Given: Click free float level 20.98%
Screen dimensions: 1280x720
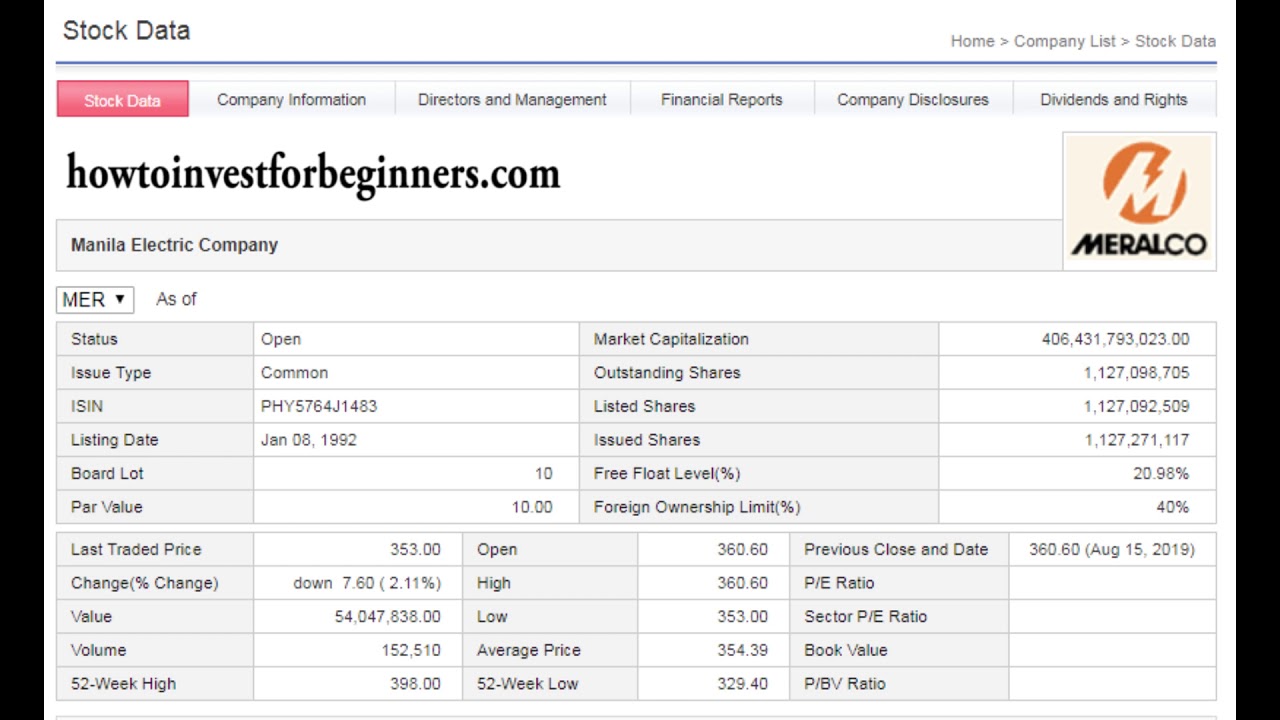Looking at the screenshot, I should point(1161,474).
